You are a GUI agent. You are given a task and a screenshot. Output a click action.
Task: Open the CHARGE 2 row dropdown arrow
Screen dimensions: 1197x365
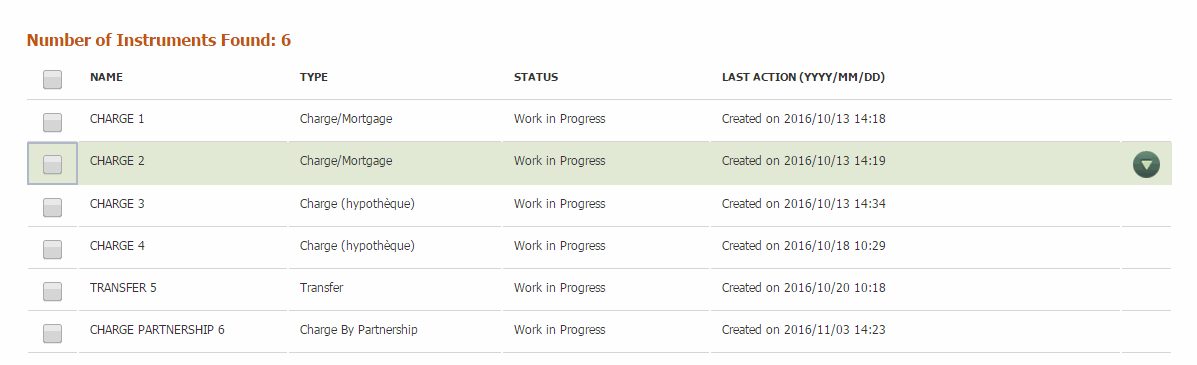1146,164
